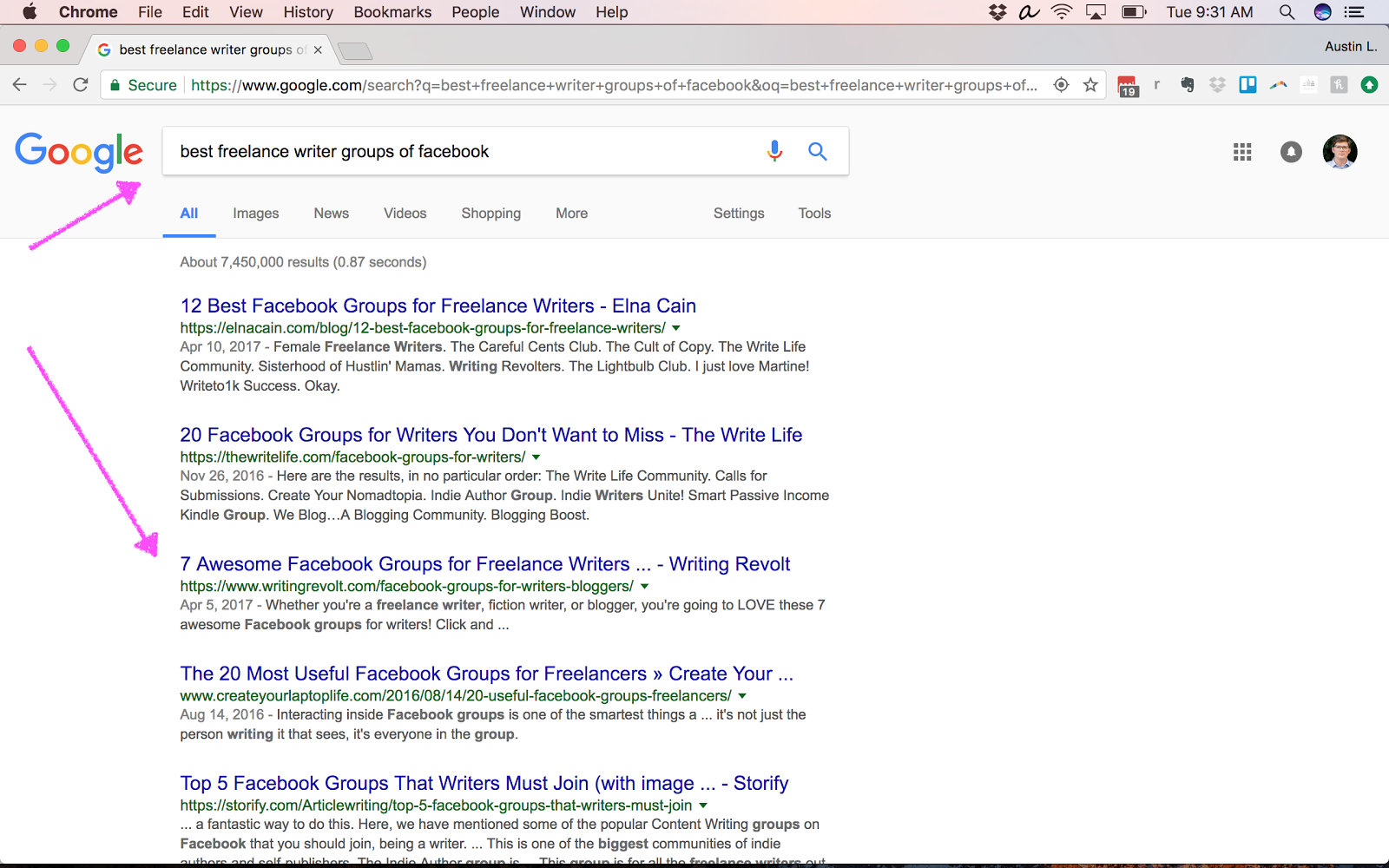Open the Dropbox extension in Chrome toolbar
1389x868 pixels.
point(1217,84)
